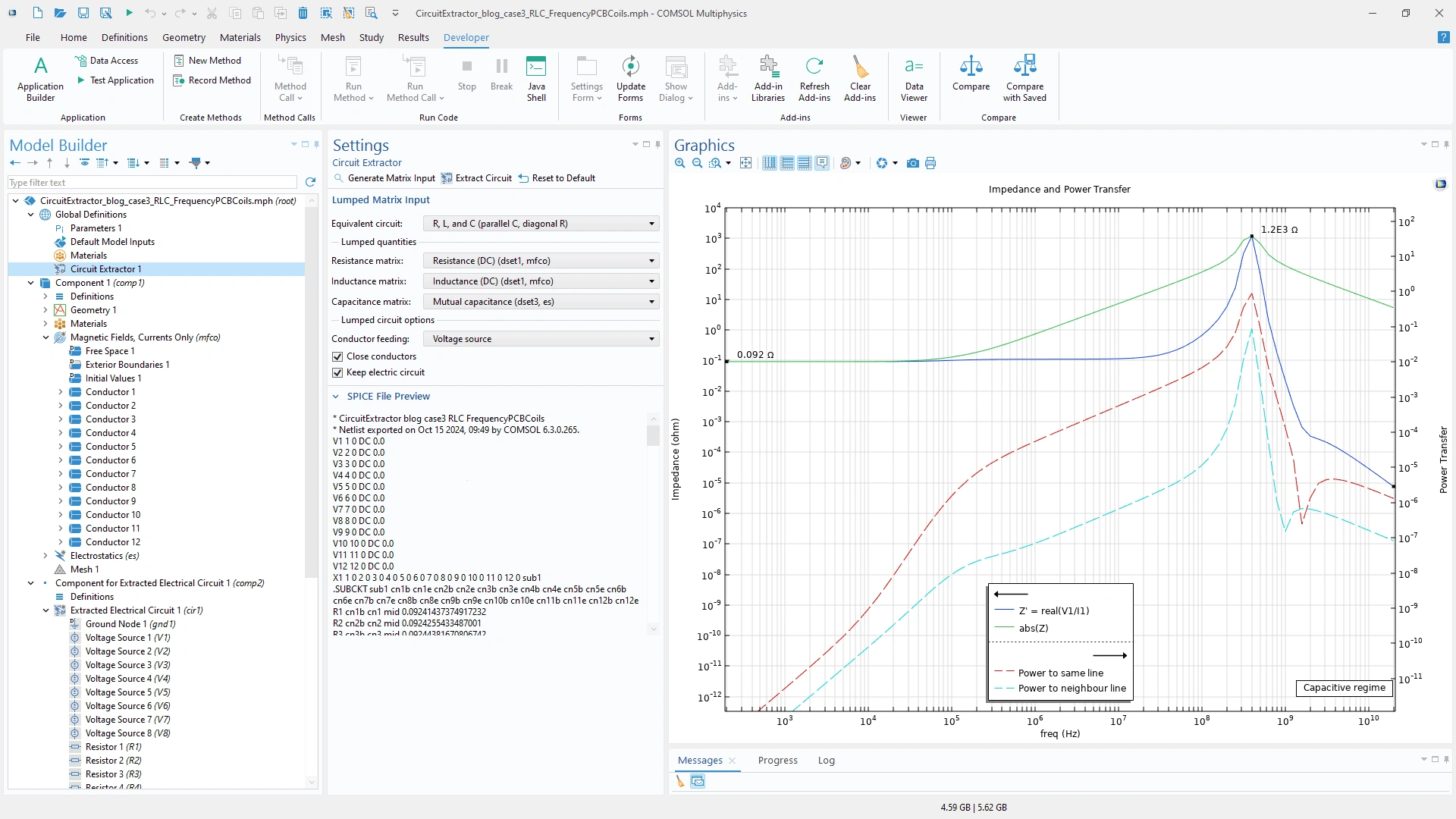The width and height of the screenshot is (1456, 819).
Task: Click Generate Matrix Input button
Action: click(384, 178)
